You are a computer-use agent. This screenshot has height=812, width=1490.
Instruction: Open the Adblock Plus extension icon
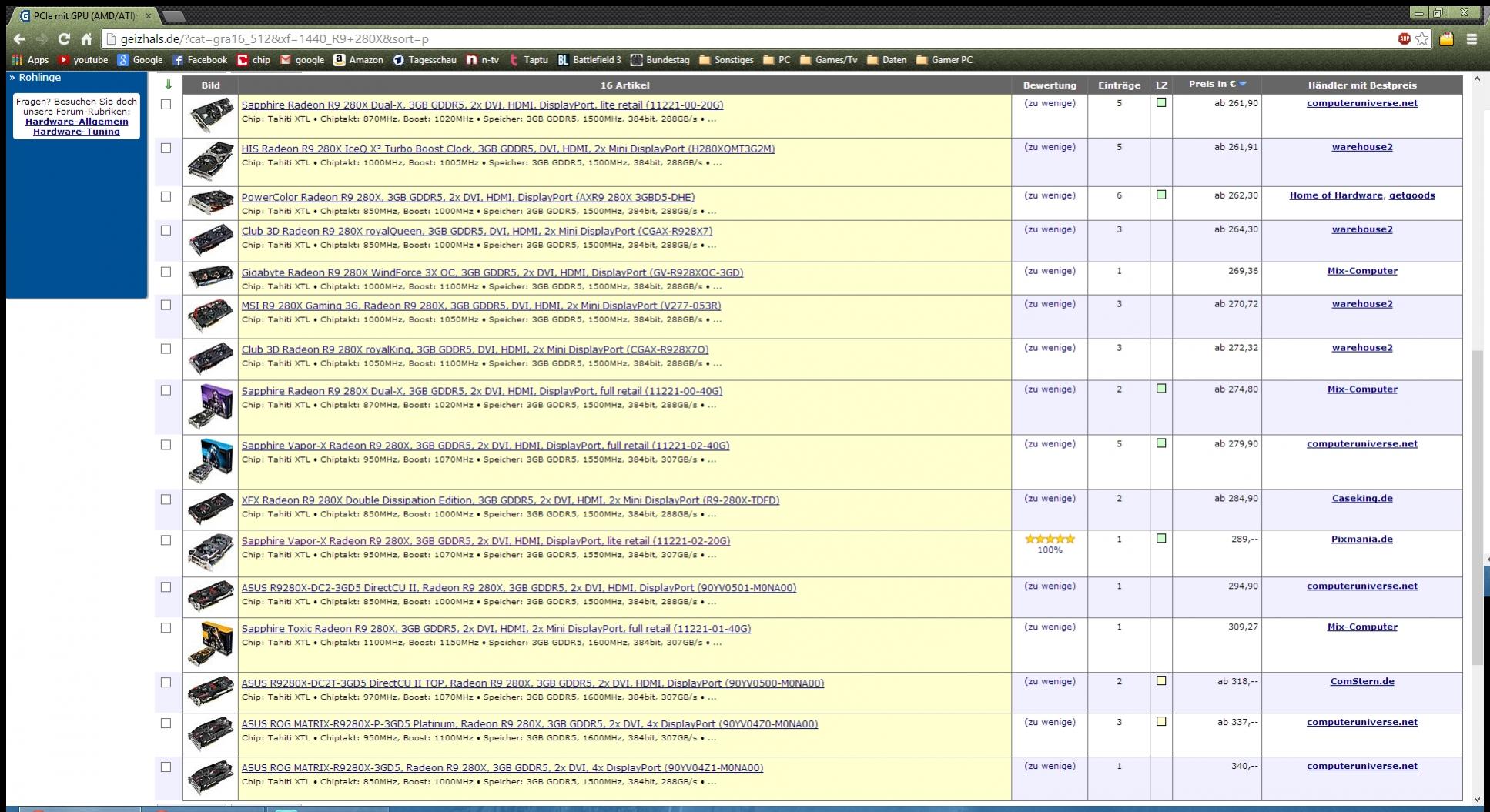(x=1405, y=38)
